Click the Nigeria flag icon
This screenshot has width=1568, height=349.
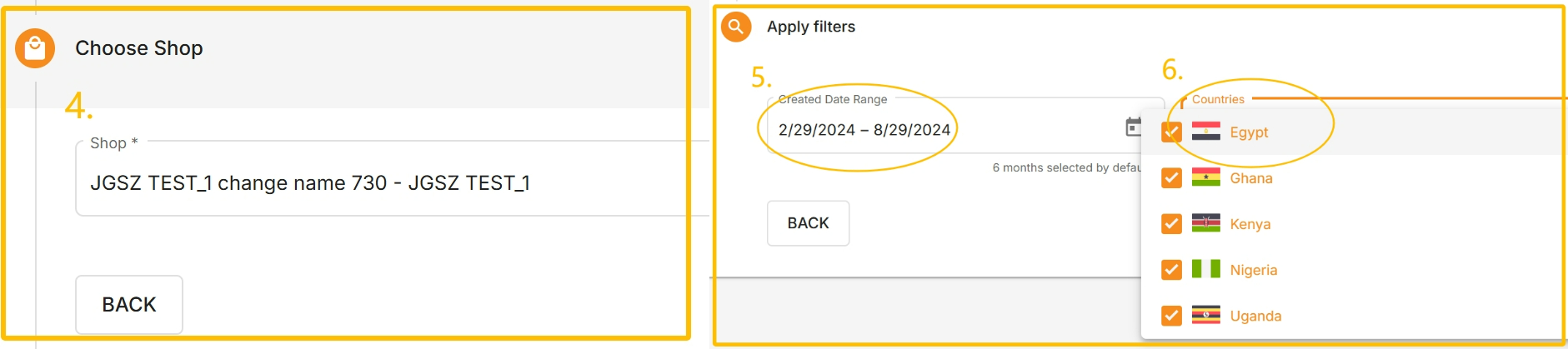coord(1205,269)
